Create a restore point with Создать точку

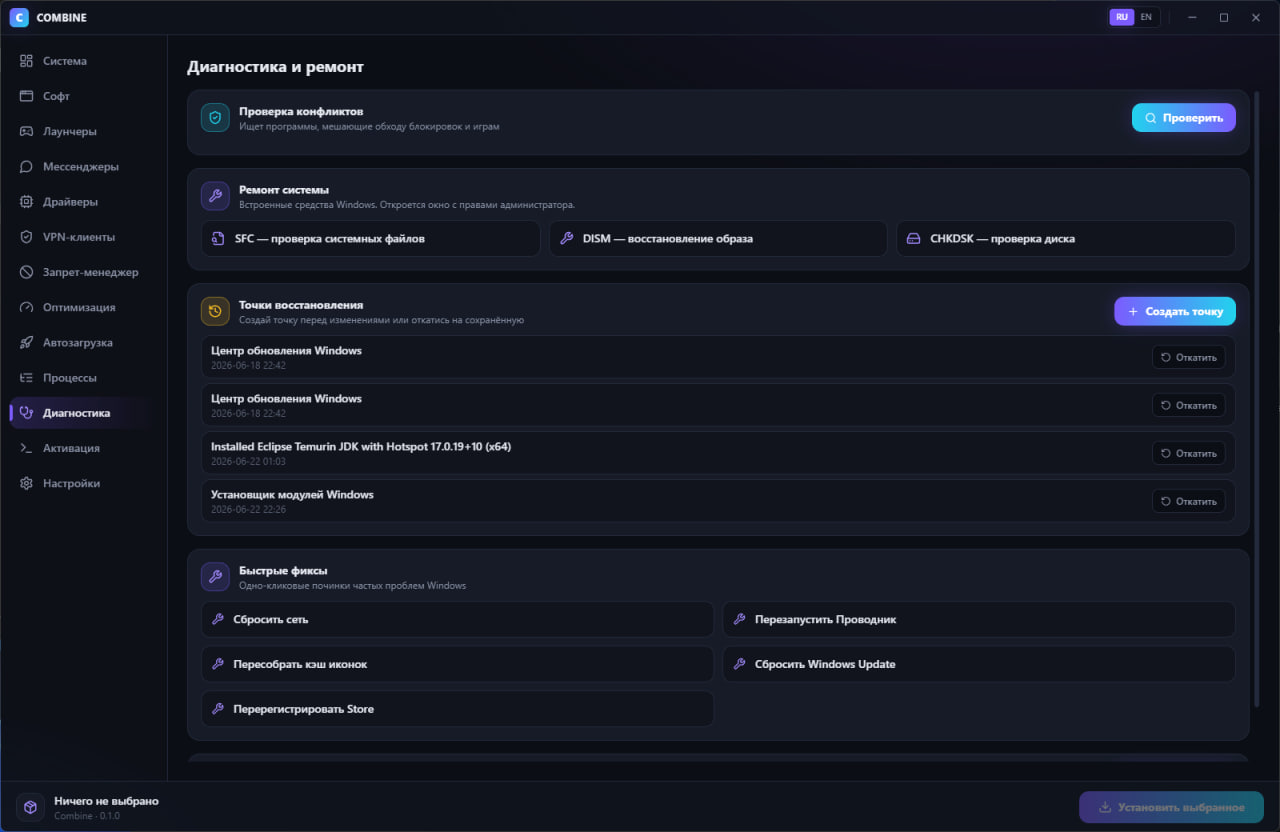(x=1175, y=311)
